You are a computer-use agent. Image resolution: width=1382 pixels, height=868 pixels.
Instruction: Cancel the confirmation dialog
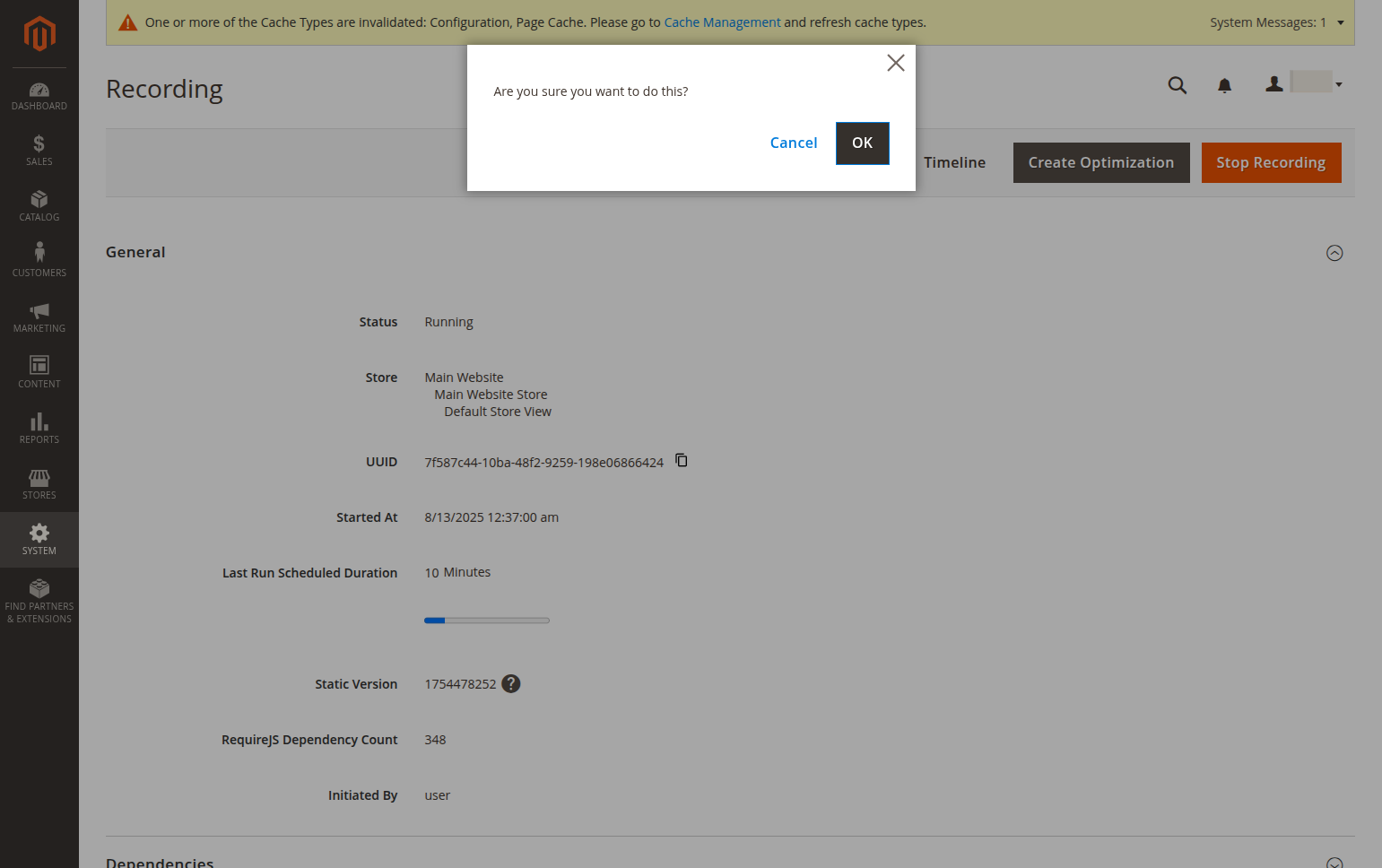[x=794, y=143]
